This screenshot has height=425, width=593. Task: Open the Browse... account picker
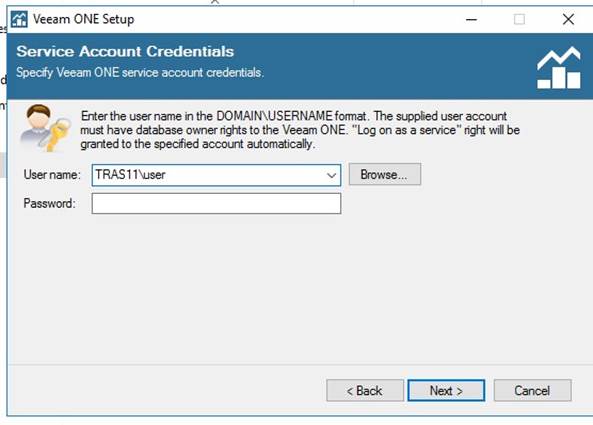point(385,174)
